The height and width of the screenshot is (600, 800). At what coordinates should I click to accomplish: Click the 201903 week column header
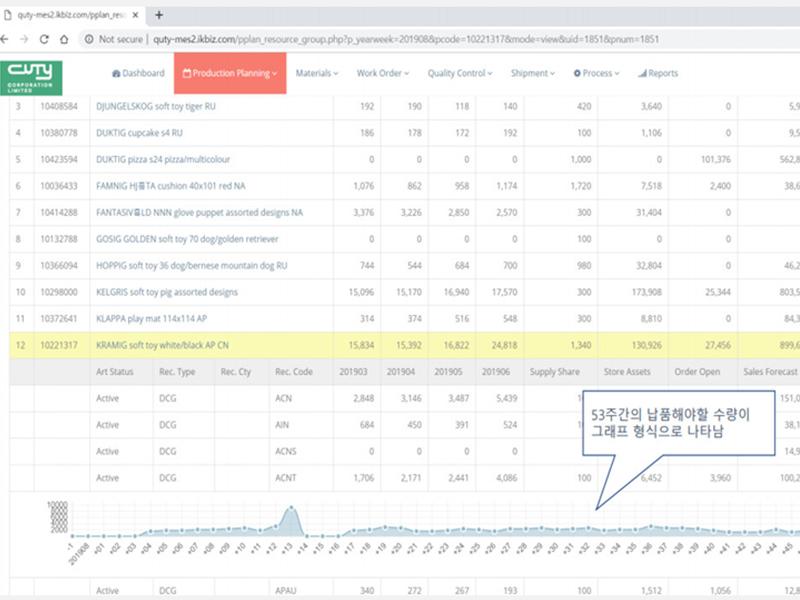[353, 371]
